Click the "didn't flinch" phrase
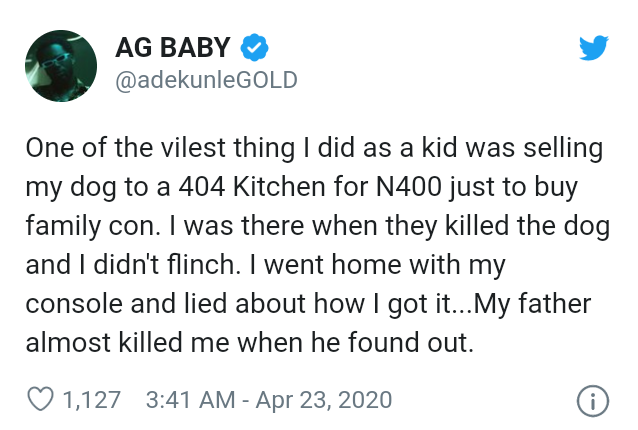This screenshot has height=430, width=638. [x=164, y=265]
